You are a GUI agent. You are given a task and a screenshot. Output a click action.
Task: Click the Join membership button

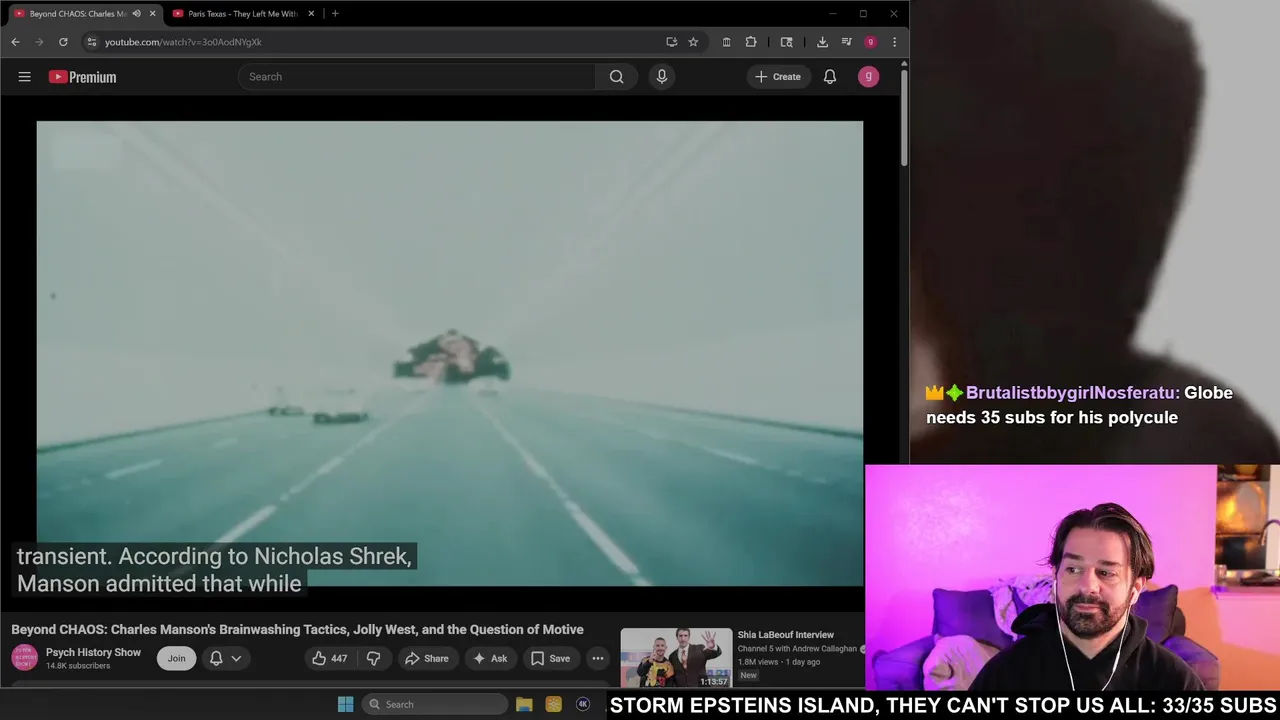[176, 658]
